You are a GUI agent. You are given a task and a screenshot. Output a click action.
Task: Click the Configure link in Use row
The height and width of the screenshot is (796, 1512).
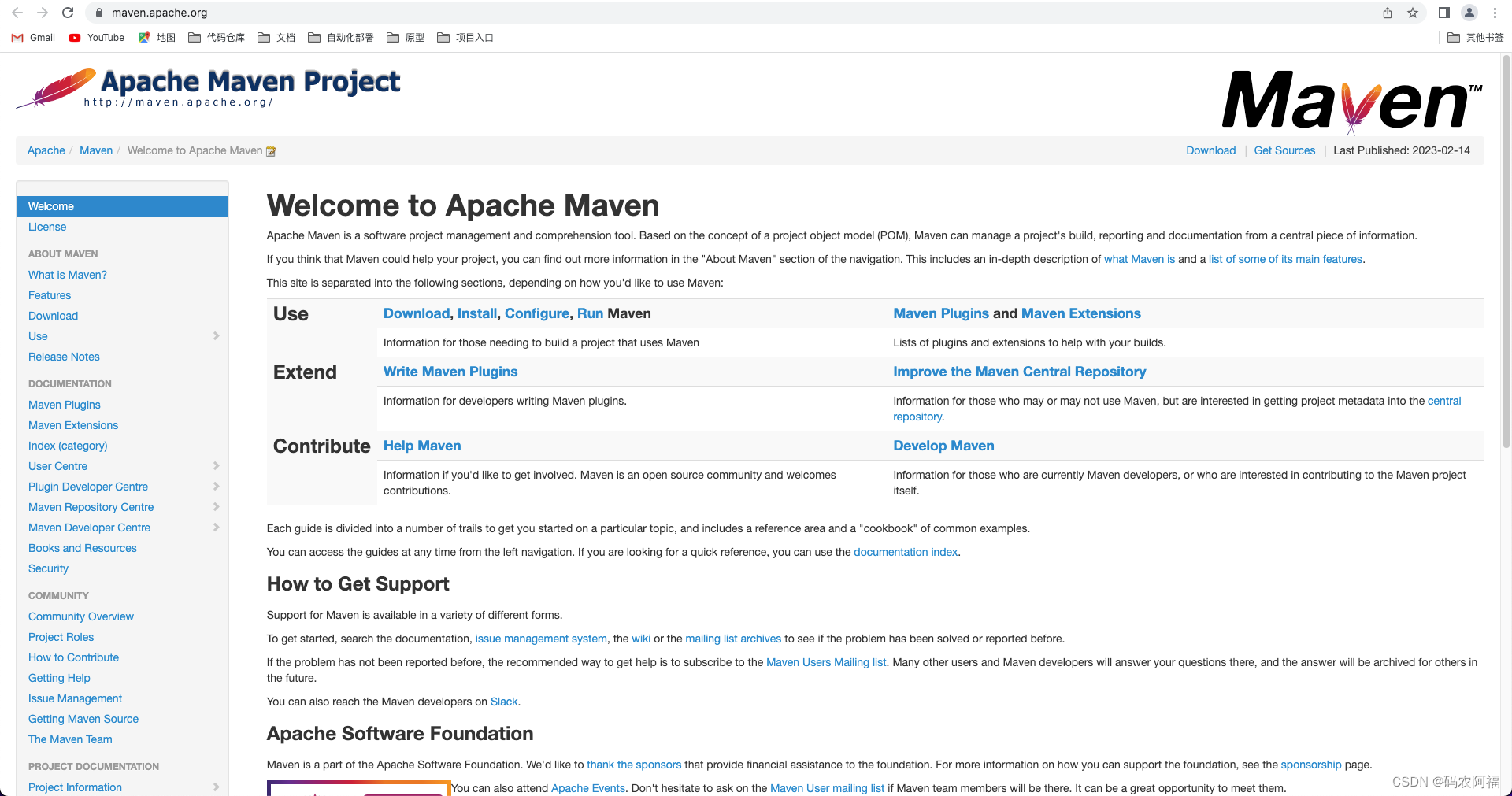[x=537, y=313]
